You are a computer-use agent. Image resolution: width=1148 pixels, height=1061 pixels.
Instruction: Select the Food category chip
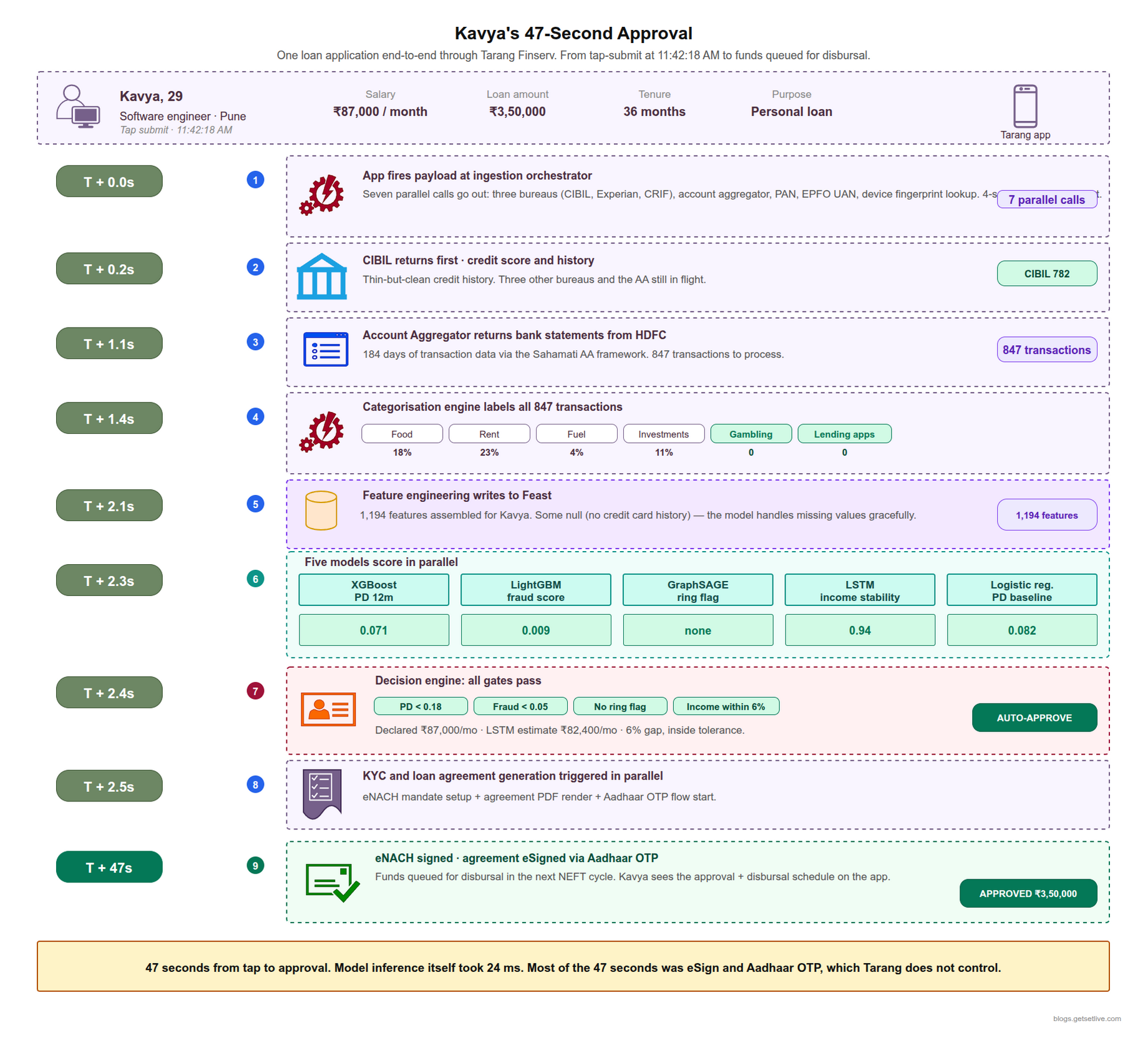point(402,434)
